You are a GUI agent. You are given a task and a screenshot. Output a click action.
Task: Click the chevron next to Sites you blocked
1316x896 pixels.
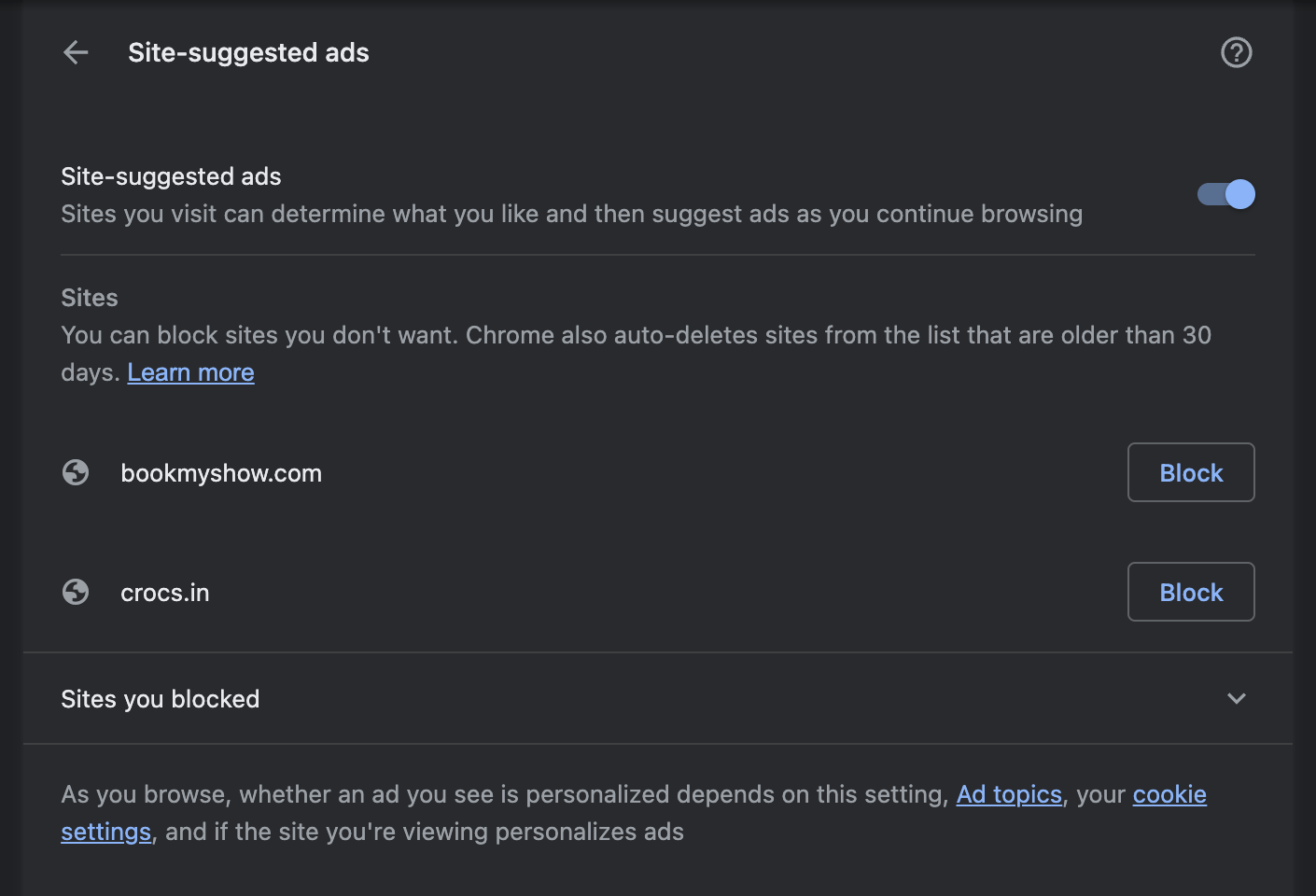[1236, 698]
